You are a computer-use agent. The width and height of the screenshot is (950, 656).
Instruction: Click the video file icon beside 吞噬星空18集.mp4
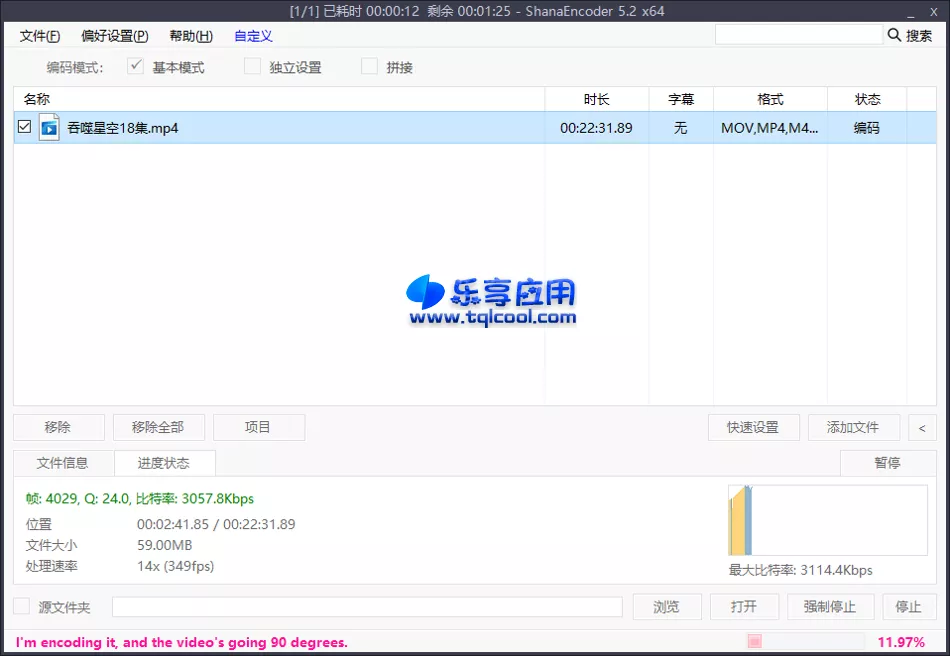click(x=48, y=128)
